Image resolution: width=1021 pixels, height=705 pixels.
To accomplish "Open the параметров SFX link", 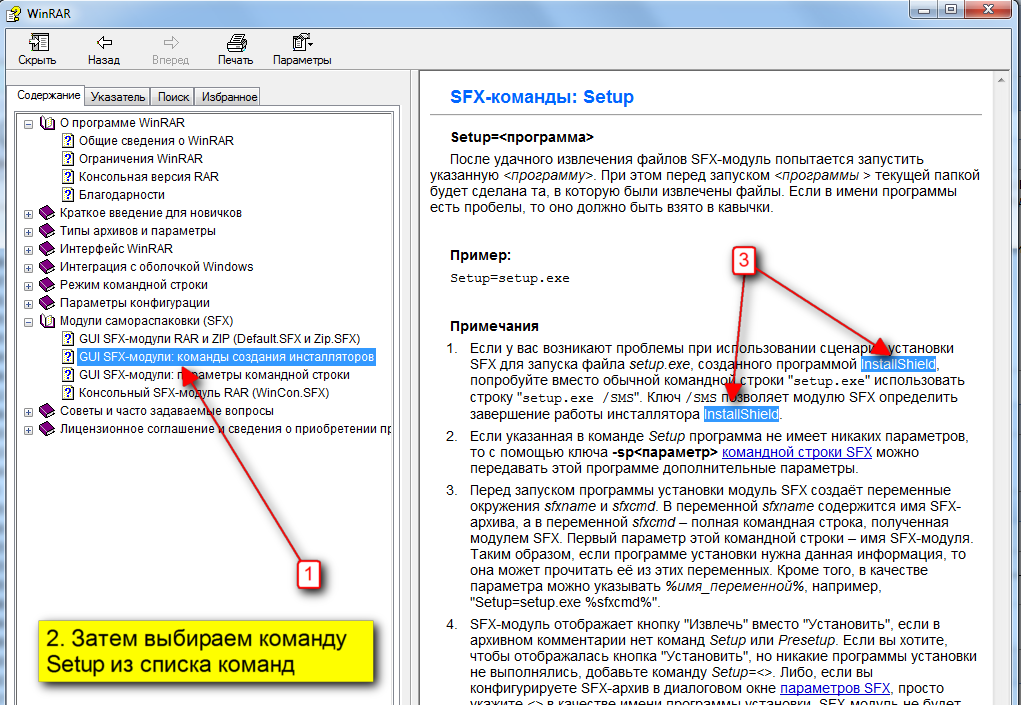I will 835,688.
